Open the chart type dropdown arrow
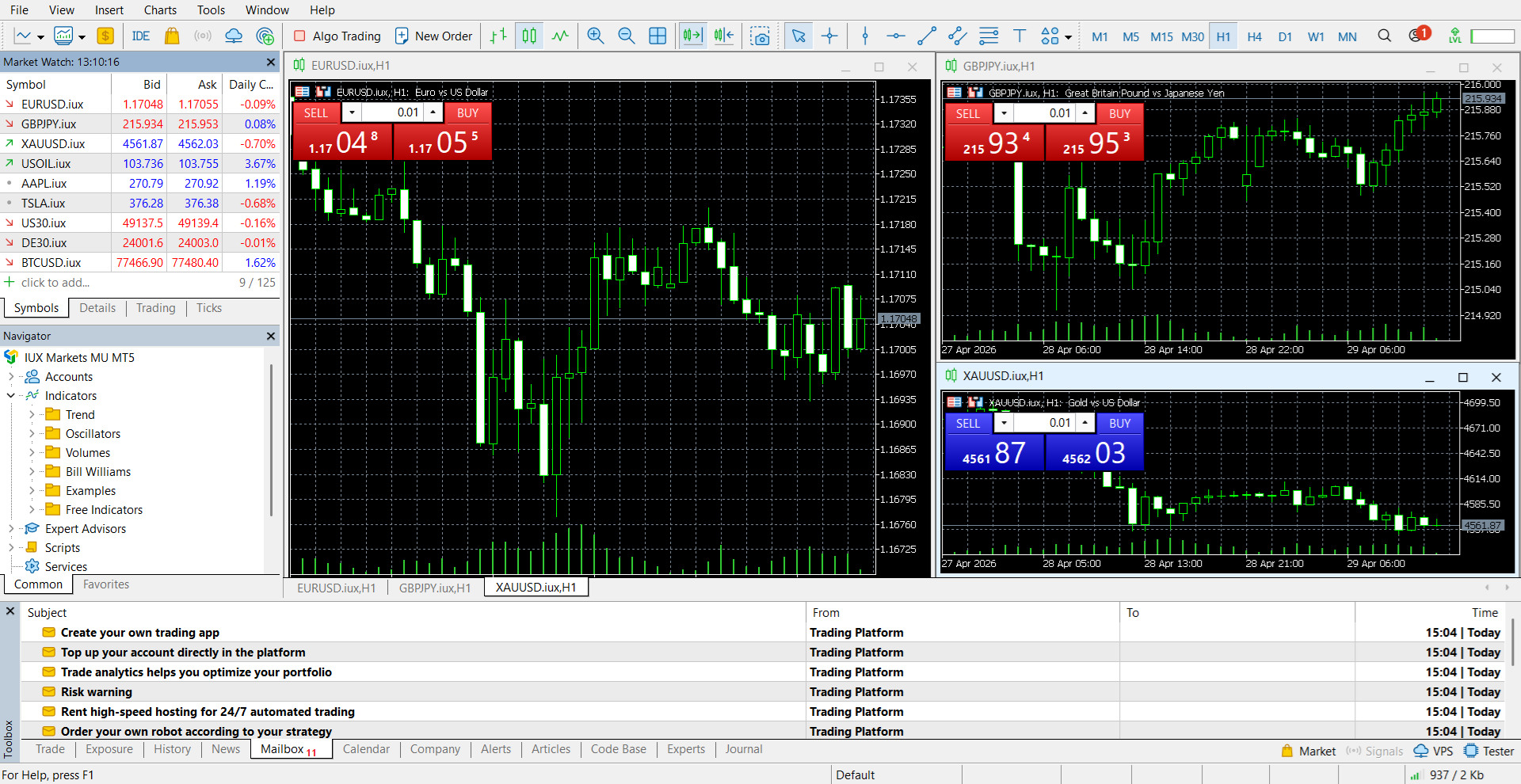1521x784 pixels. (40, 37)
